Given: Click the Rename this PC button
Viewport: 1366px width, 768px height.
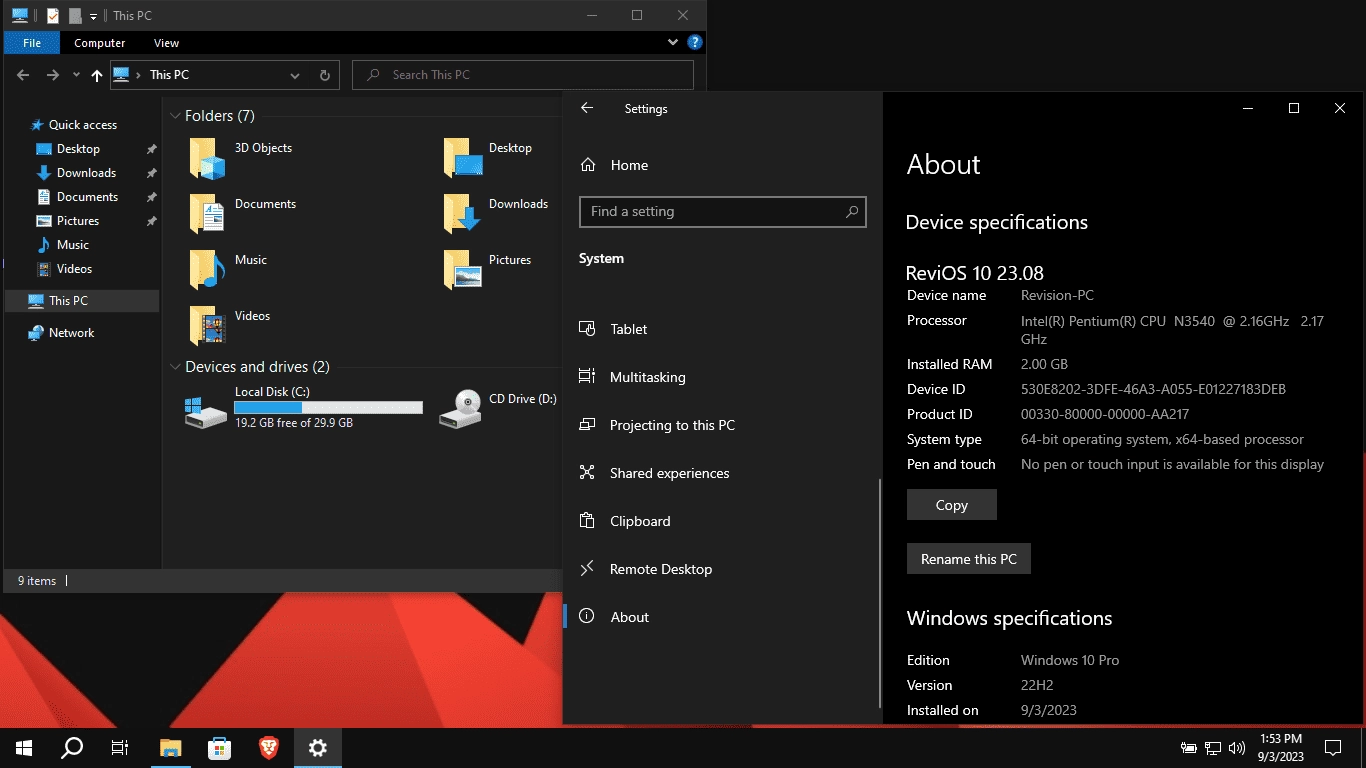Looking at the screenshot, I should [969, 559].
